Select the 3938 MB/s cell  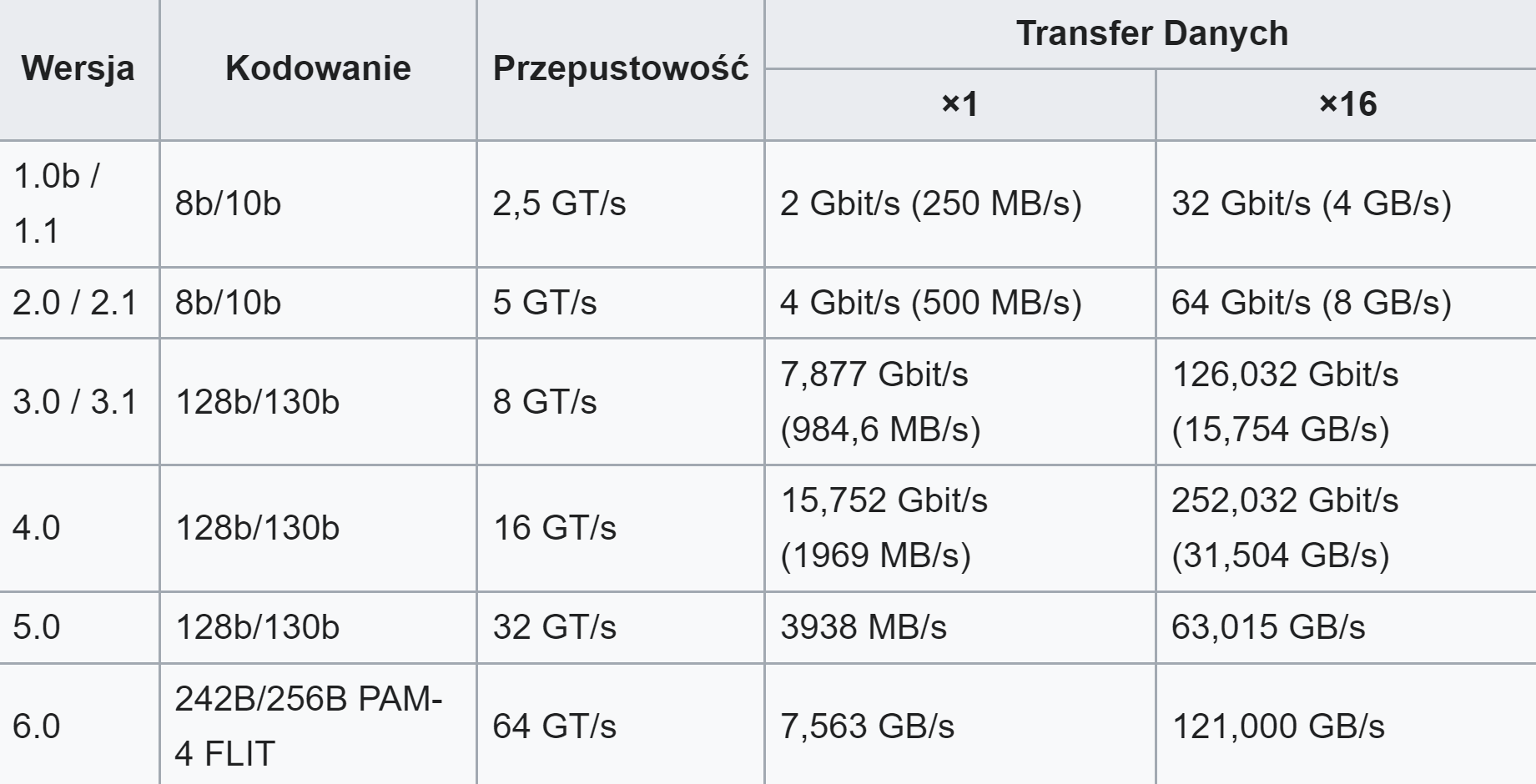point(960,627)
